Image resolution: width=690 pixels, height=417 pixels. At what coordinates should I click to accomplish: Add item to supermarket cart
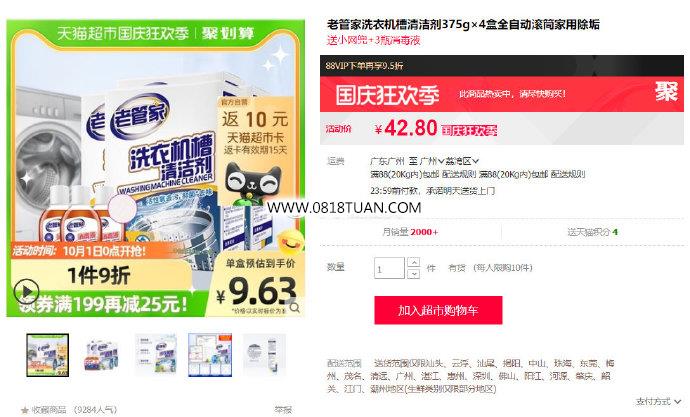click(438, 310)
